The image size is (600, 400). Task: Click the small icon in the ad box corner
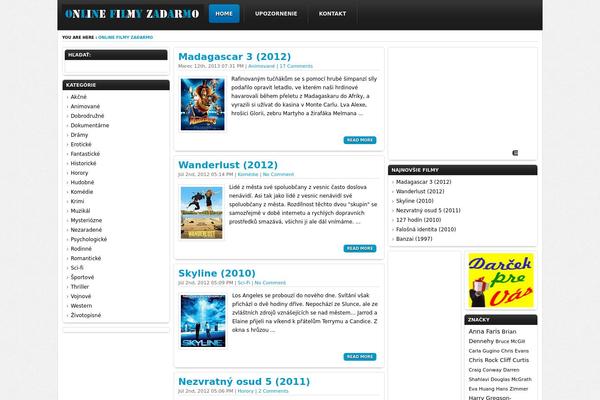tap(515, 153)
